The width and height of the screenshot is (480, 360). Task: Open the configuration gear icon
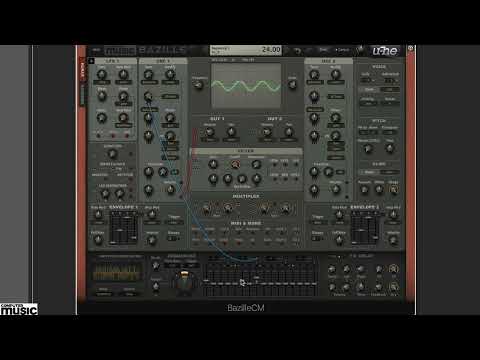[360, 50]
